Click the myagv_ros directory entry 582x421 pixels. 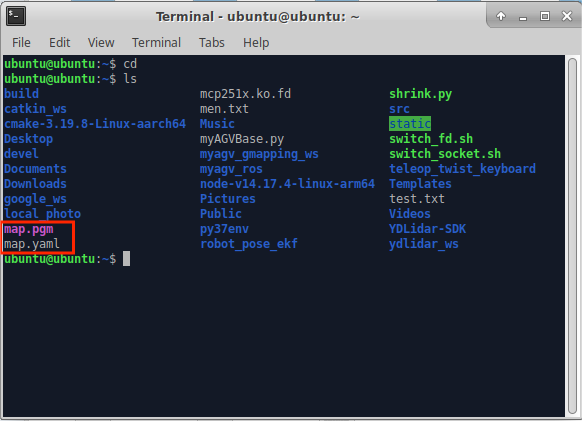[231, 169]
